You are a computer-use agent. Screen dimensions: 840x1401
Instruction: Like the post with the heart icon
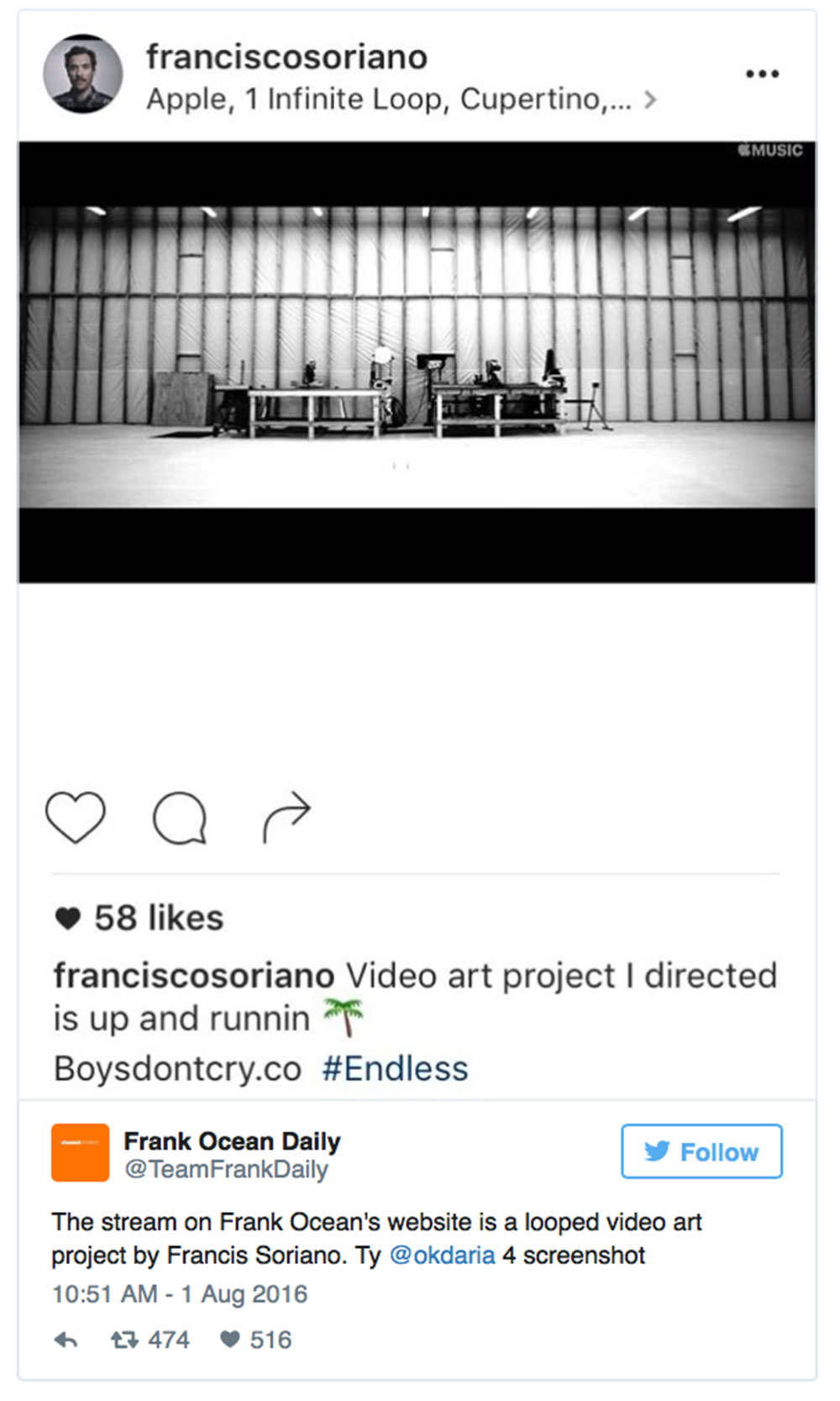[75, 816]
